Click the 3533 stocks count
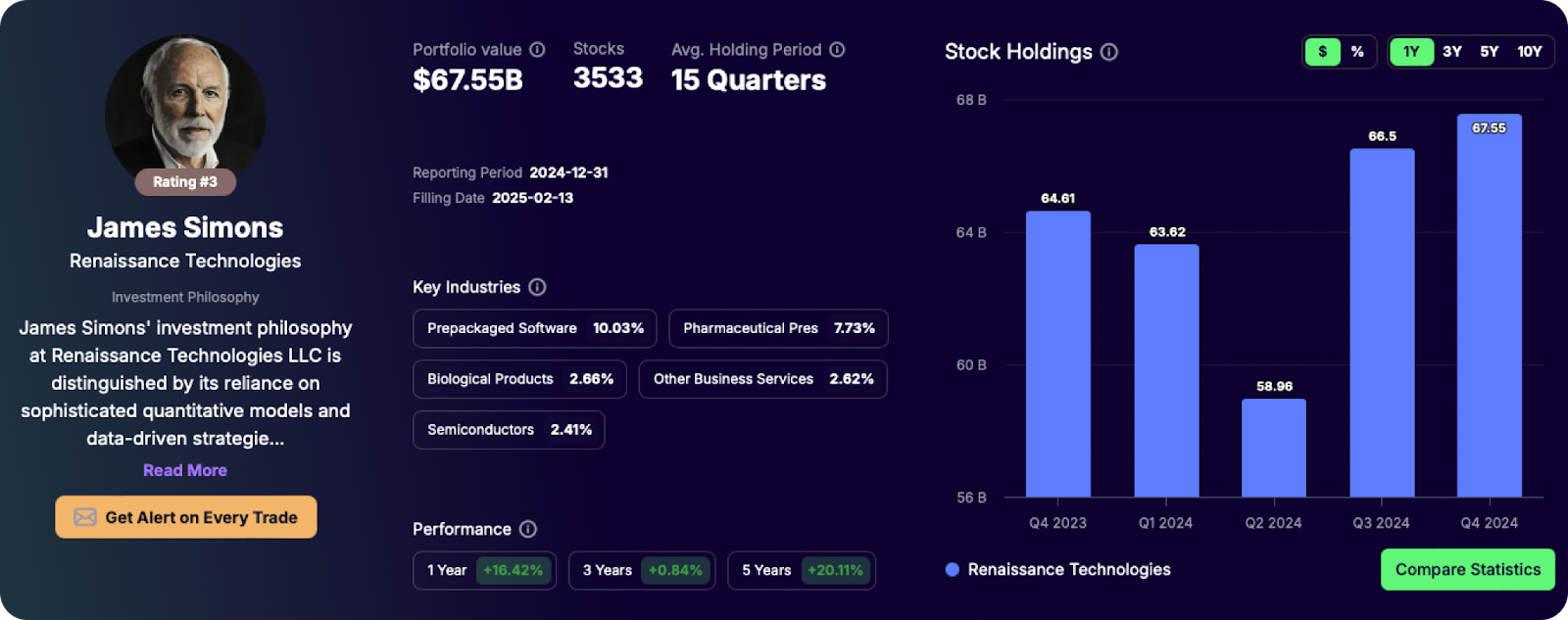 pos(608,77)
